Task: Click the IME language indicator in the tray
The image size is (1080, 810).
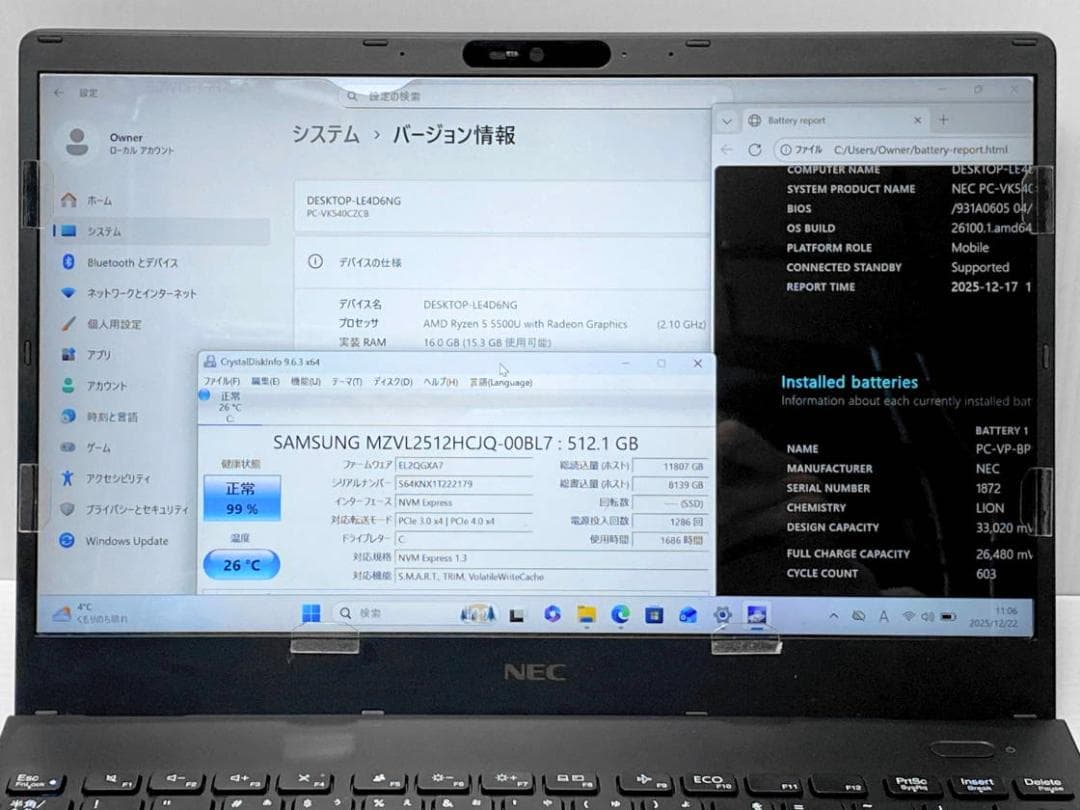Action: tap(884, 616)
